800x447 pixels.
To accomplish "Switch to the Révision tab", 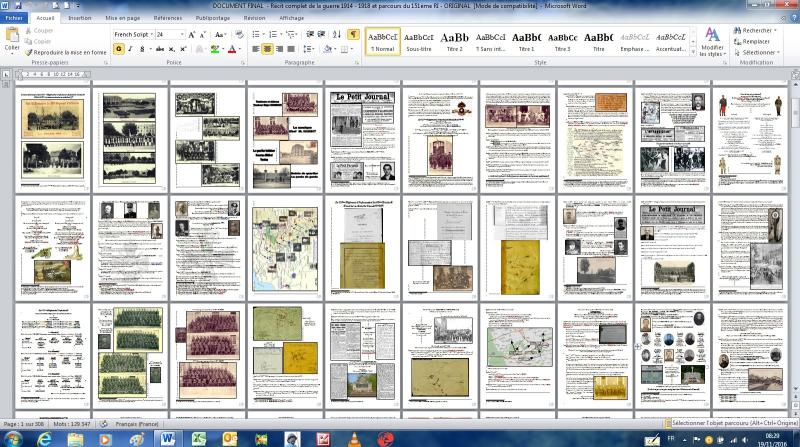I will [x=254, y=18].
